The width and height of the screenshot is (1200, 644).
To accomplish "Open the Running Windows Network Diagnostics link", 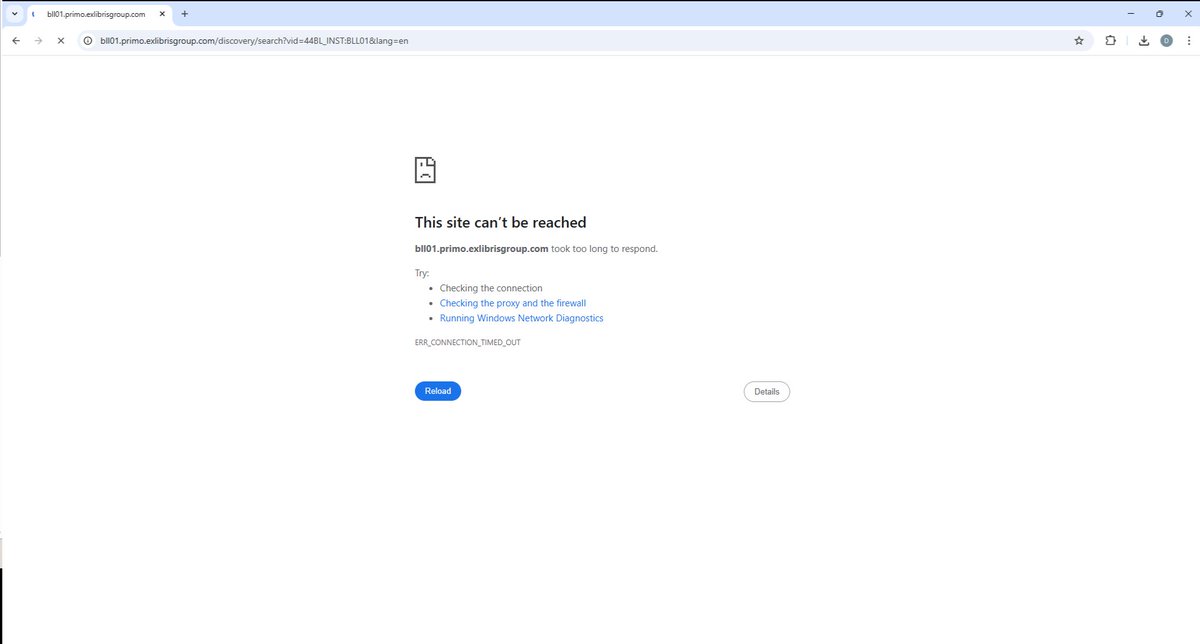I will click(521, 317).
